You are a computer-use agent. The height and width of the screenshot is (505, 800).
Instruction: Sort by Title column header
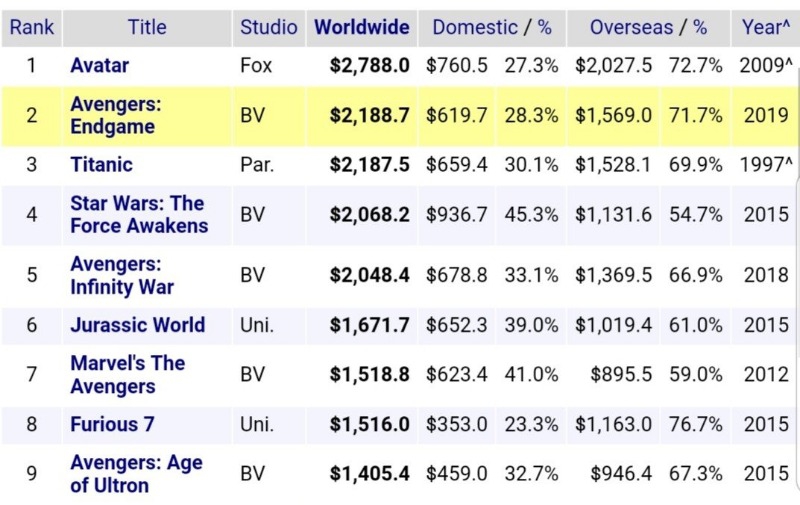click(x=147, y=27)
